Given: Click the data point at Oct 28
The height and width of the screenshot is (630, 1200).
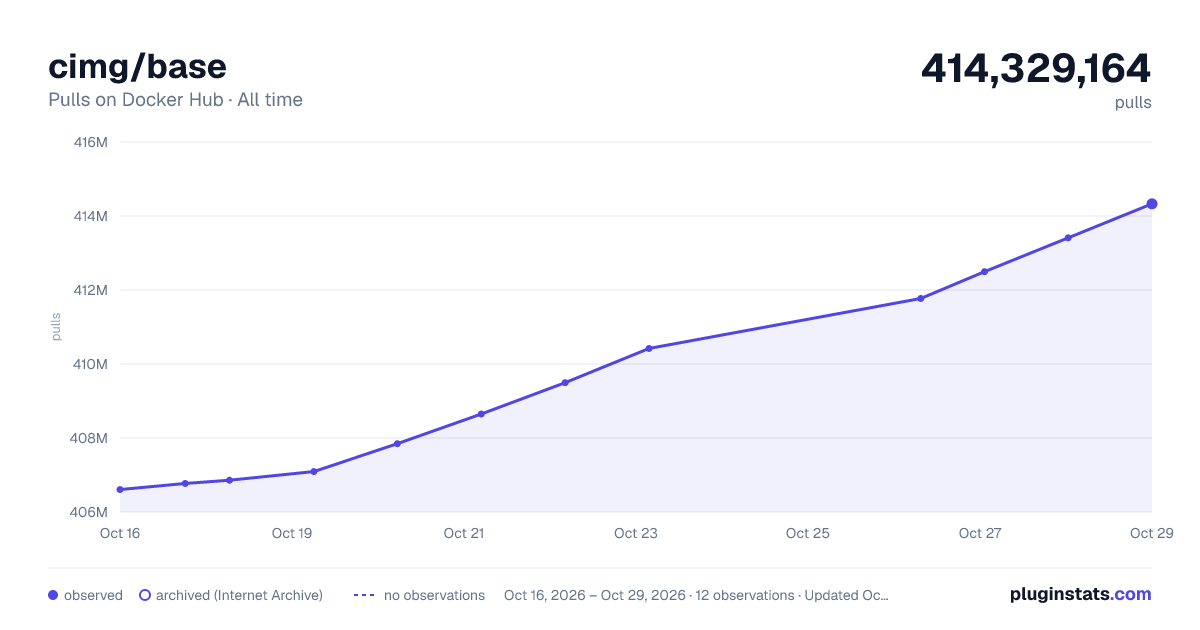Looking at the screenshot, I should (1068, 238).
